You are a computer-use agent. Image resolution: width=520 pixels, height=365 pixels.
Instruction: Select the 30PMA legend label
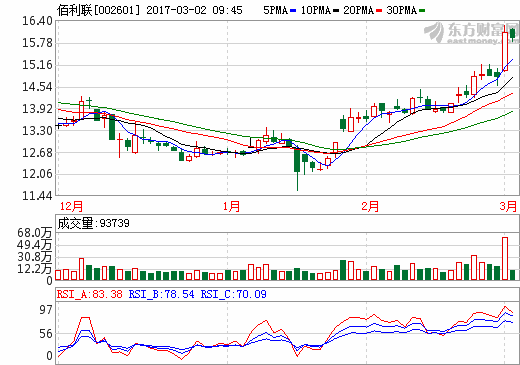pos(402,10)
